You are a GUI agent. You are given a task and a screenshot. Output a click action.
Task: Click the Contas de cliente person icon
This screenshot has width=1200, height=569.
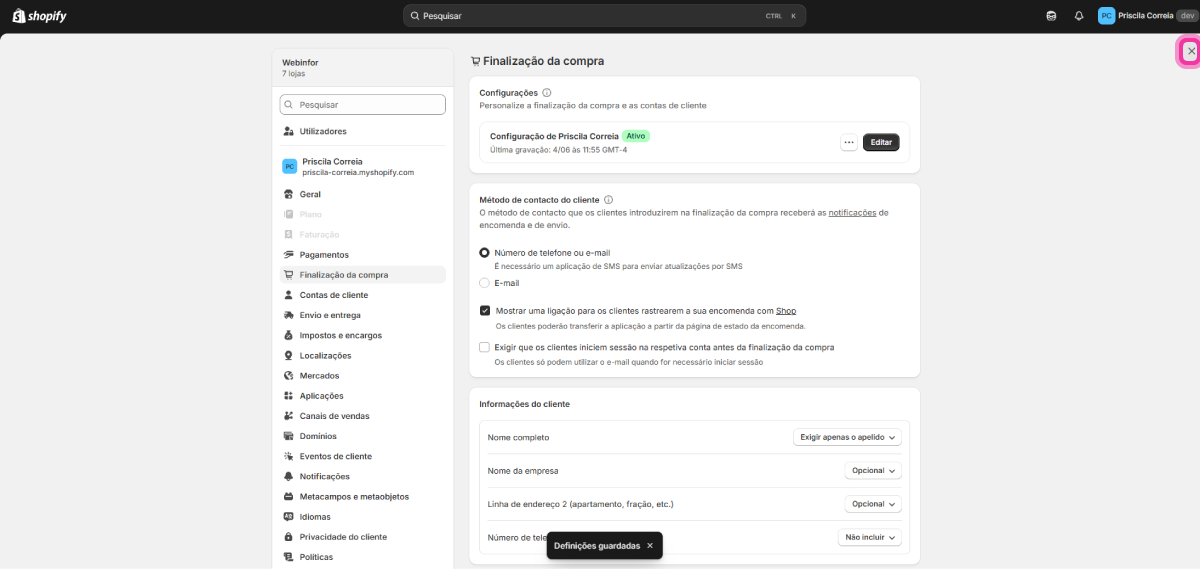click(288, 295)
